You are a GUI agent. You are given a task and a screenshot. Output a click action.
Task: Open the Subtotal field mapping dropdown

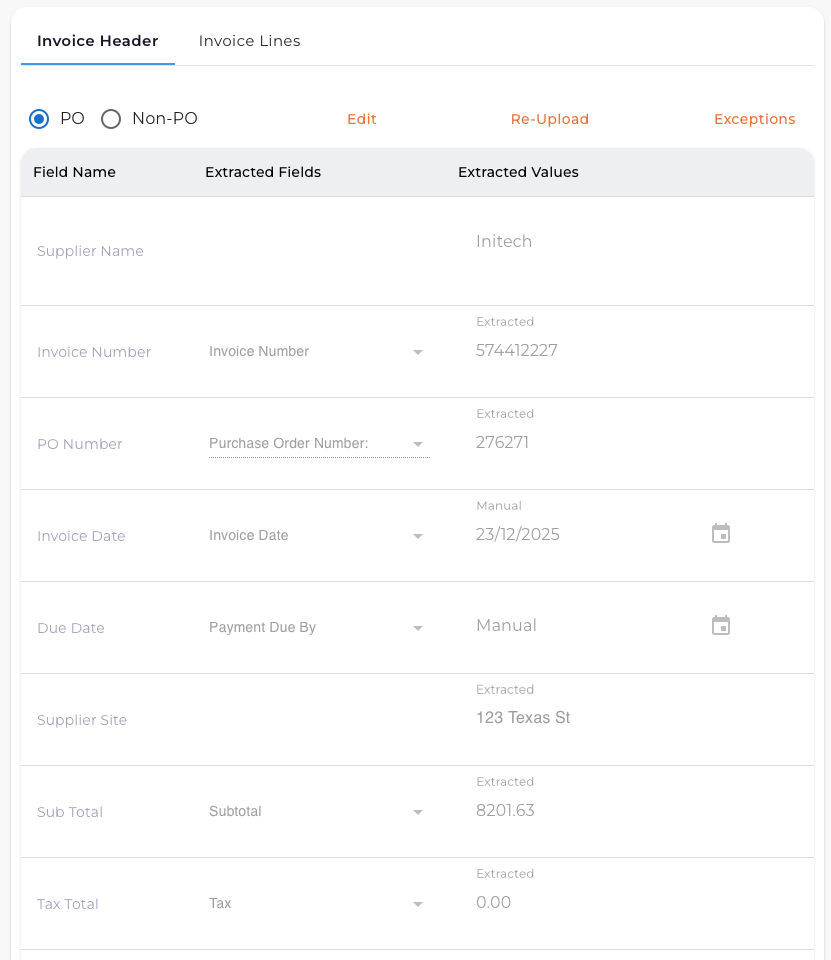pyautogui.click(x=418, y=811)
